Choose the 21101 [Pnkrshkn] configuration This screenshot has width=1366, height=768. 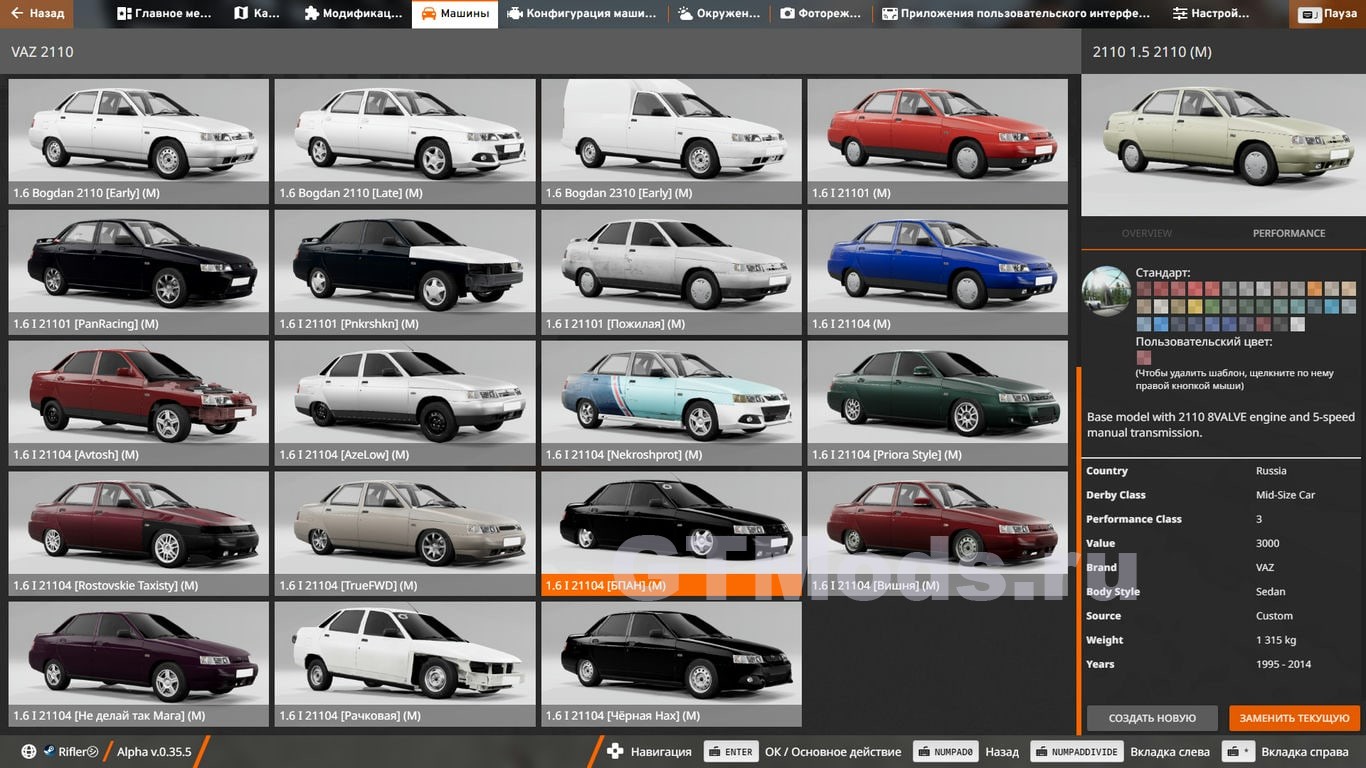click(405, 272)
